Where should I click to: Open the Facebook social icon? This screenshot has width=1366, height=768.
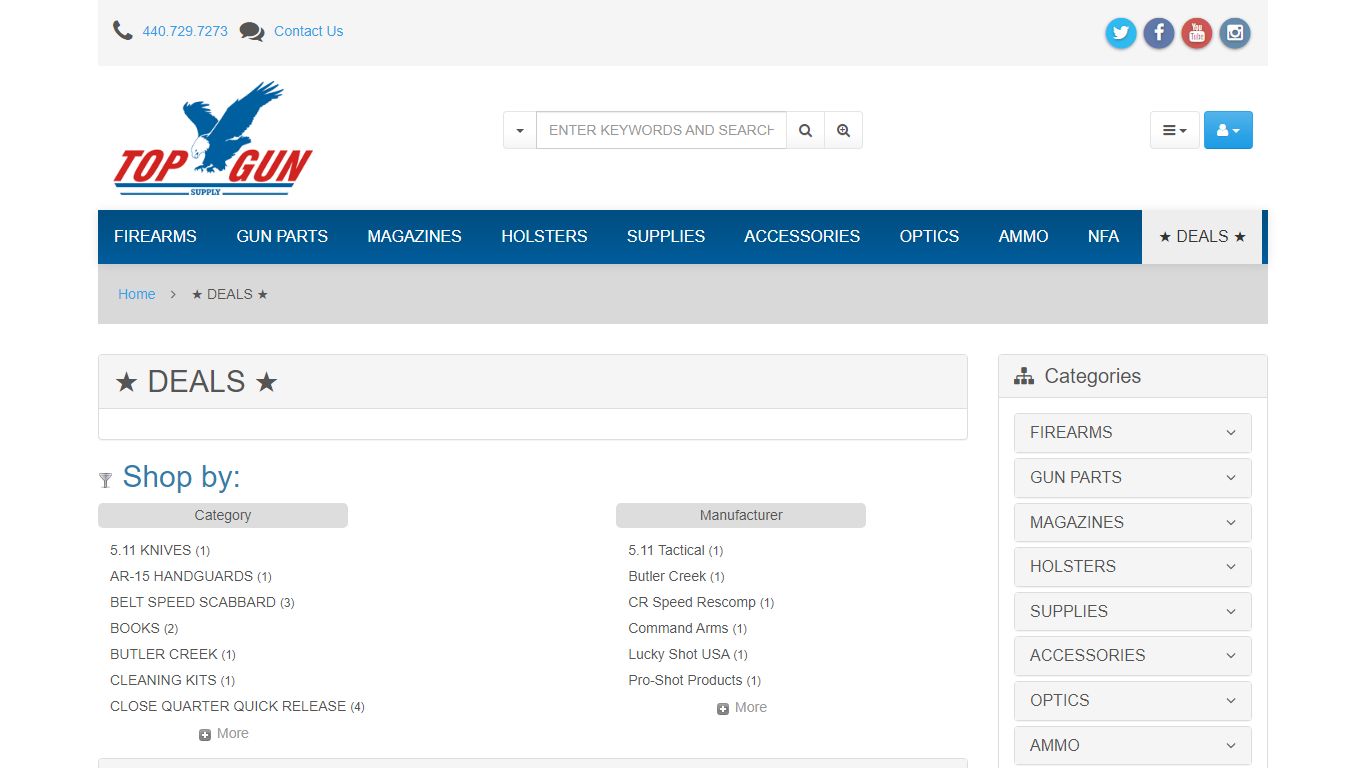[x=1159, y=33]
